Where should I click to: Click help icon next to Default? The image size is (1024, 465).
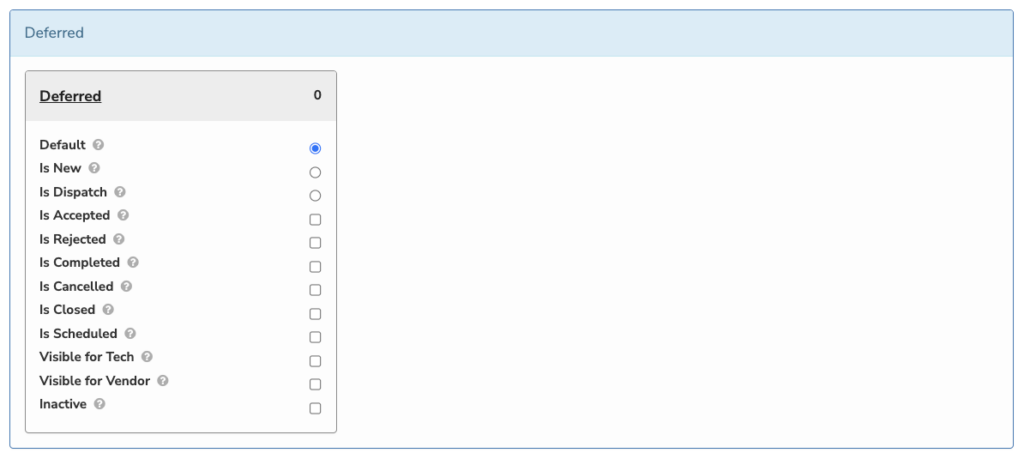98,144
